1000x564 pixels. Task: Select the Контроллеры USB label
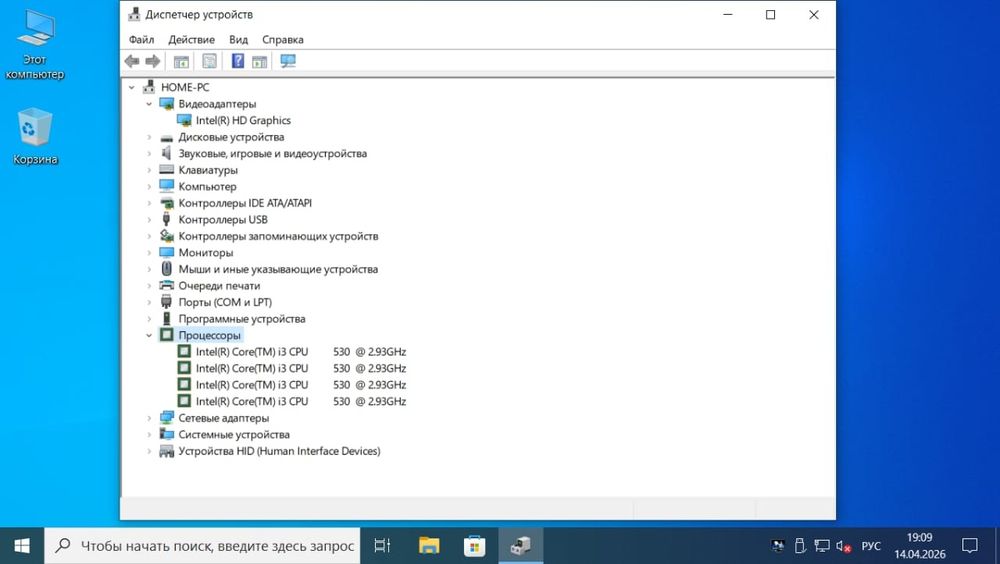[223, 219]
